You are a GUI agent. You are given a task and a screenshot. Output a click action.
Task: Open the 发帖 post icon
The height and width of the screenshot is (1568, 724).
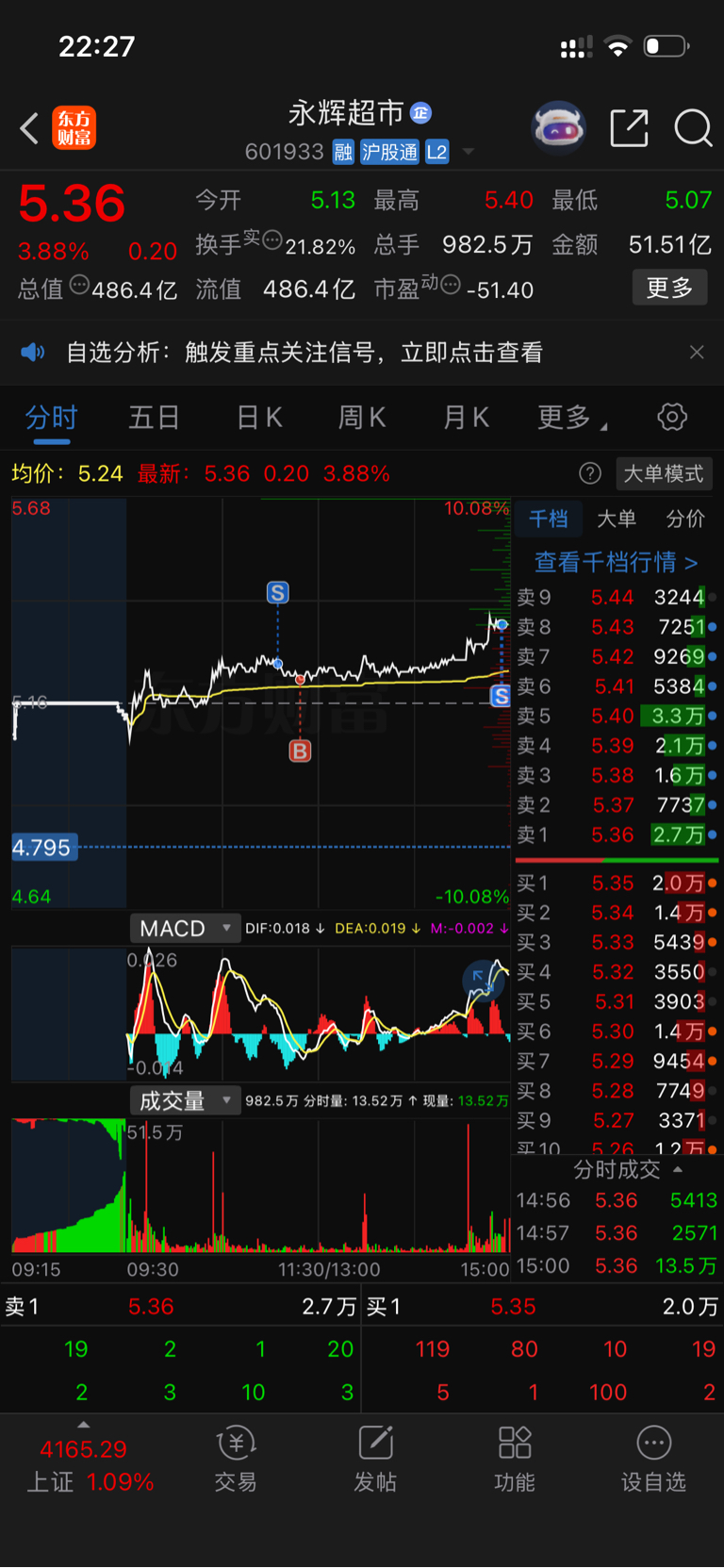coord(375,1460)
